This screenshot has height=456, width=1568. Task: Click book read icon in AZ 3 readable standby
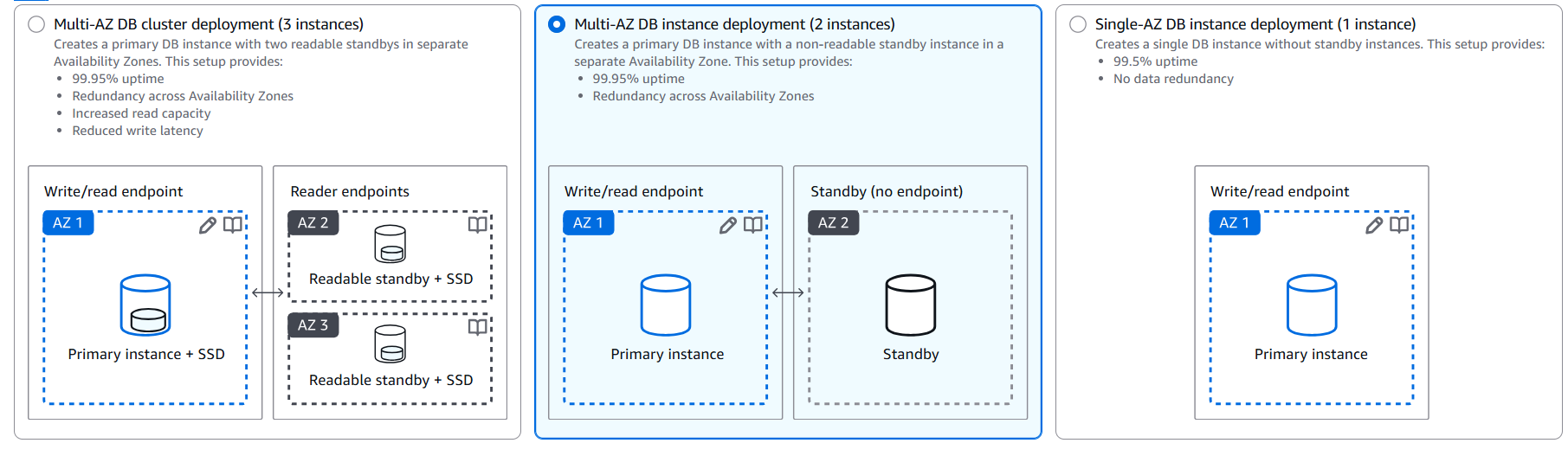[x=477, y=327]
